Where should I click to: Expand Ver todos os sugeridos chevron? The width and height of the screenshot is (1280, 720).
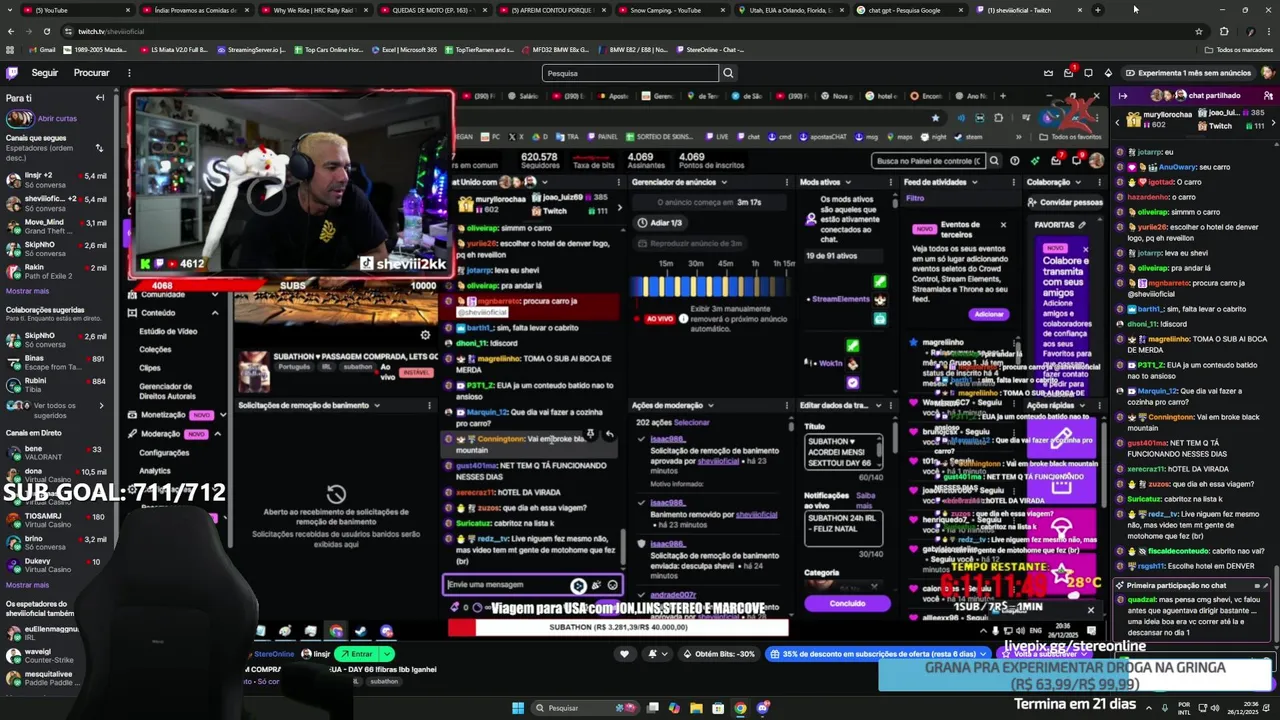coord(100,406)
